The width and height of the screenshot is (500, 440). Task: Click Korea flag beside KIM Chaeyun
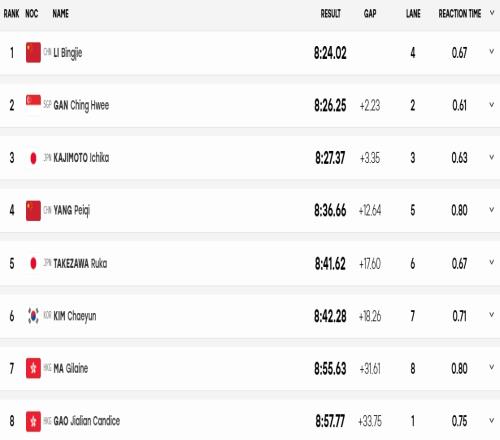[x=33, y=316]
